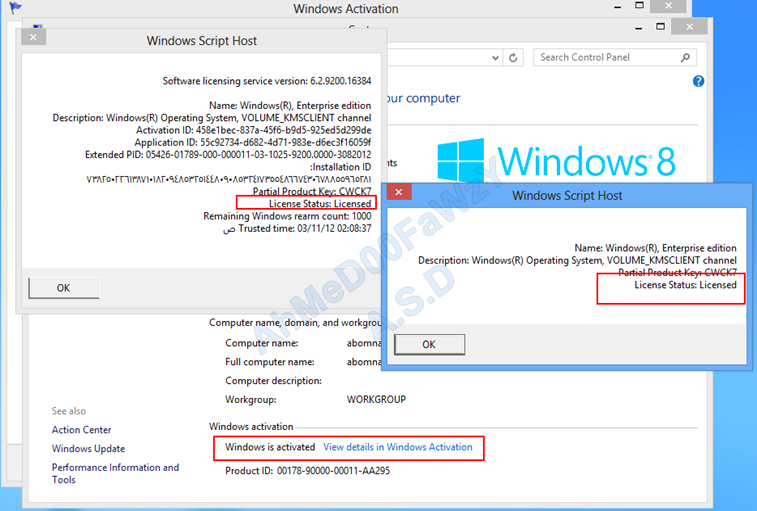Image resolution: width=757 pixels, height=511 pixels.
Task: Open View details in Windows Activation link
Action: [398, 447]
